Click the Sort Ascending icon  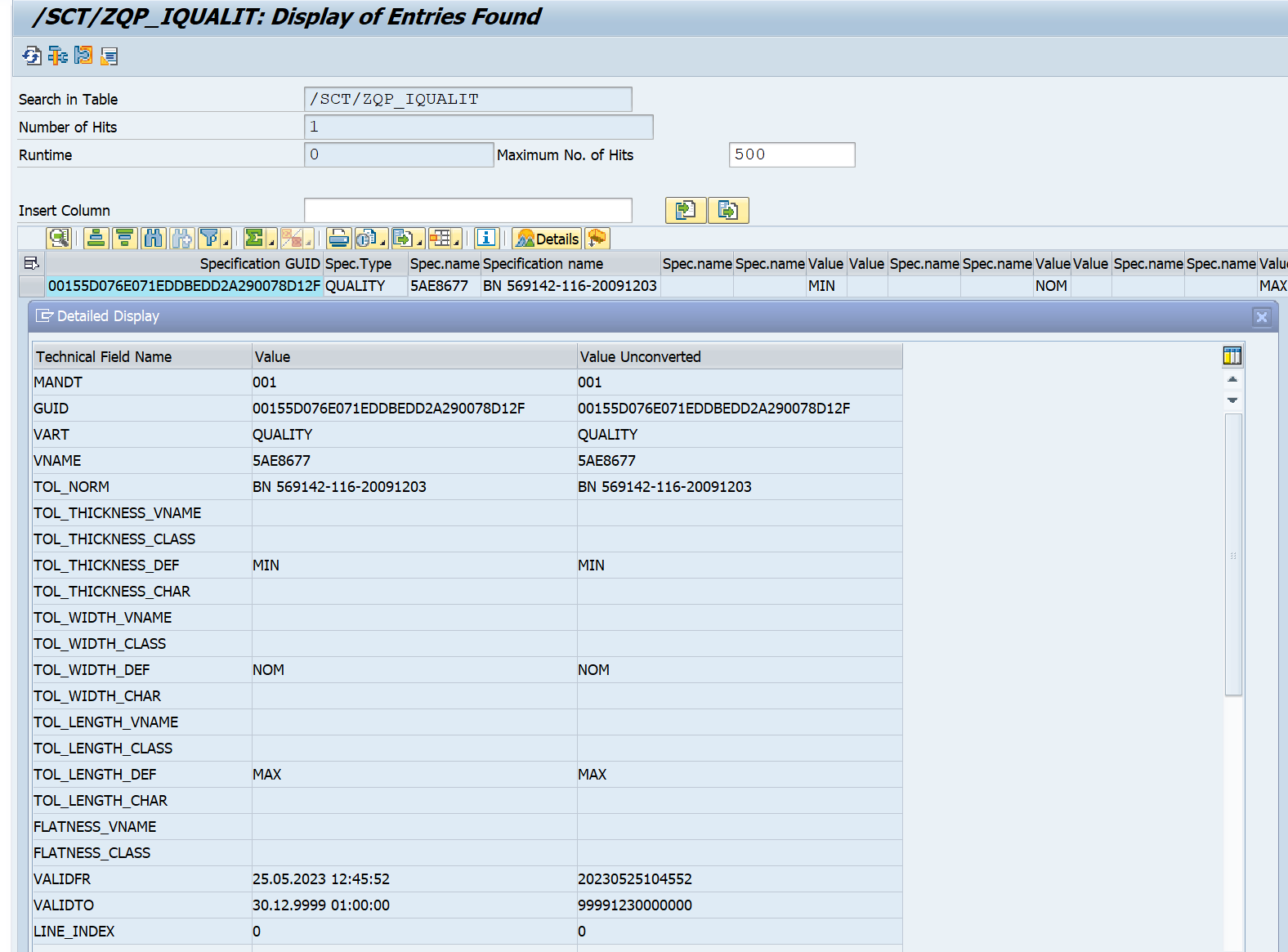pos(96,238)
